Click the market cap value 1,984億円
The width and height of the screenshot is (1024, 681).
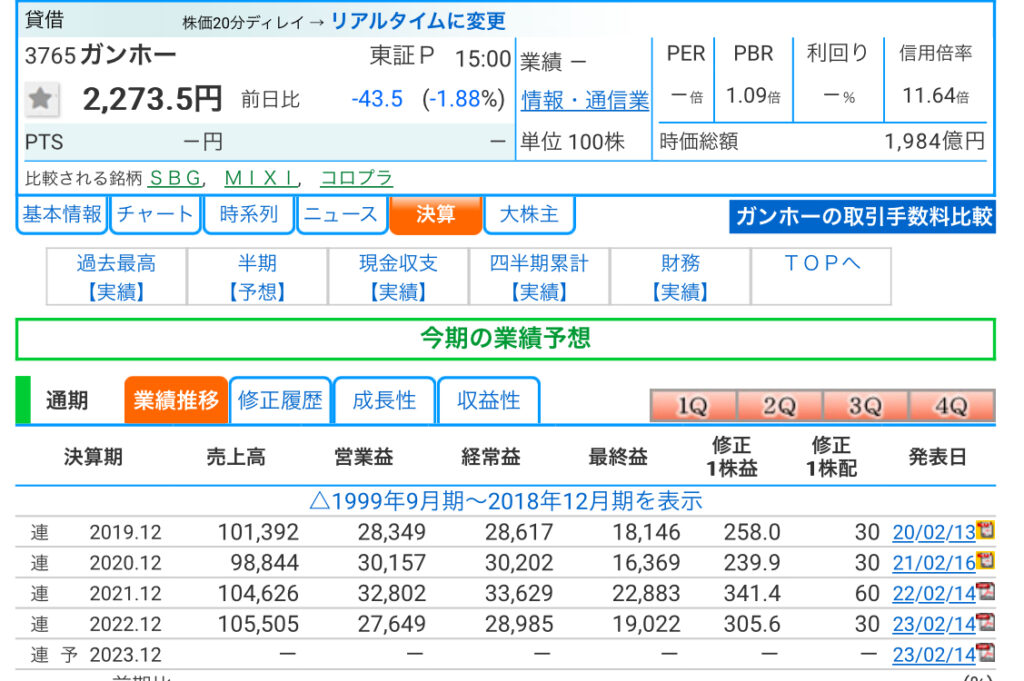pyautogui.click(x=935, y=141)
